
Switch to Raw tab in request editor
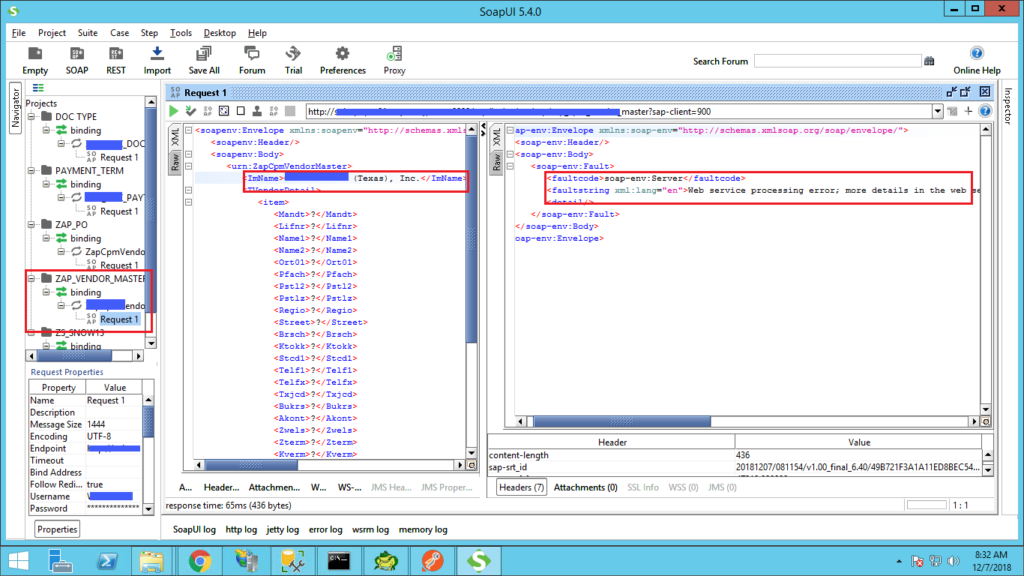[175, 162]
